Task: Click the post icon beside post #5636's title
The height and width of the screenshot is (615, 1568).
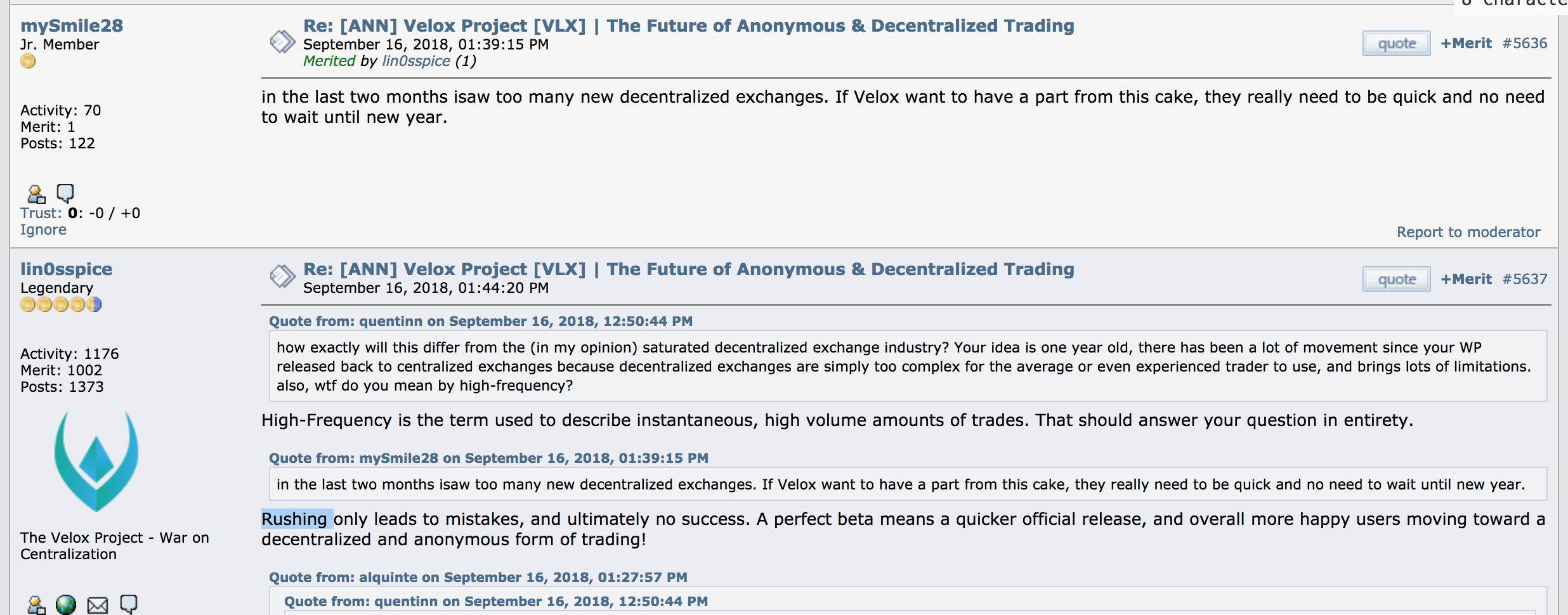Action: [282, 42]
